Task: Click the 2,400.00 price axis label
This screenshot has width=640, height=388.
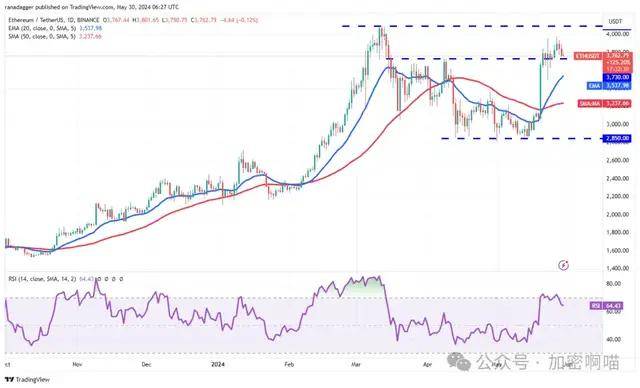Action: click(x=617, y=178)
